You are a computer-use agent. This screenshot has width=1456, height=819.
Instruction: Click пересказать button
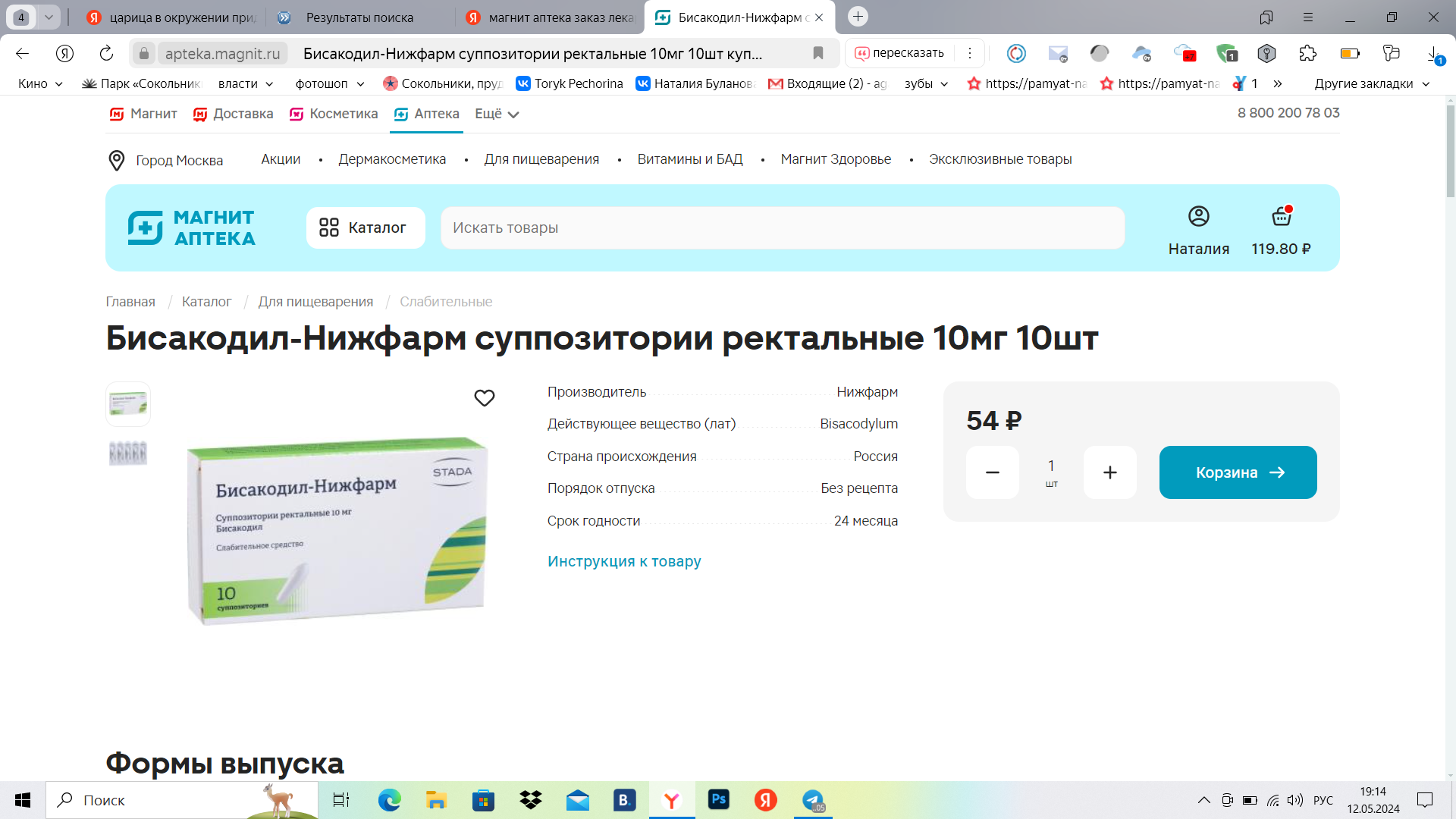(x=899, y=53)
